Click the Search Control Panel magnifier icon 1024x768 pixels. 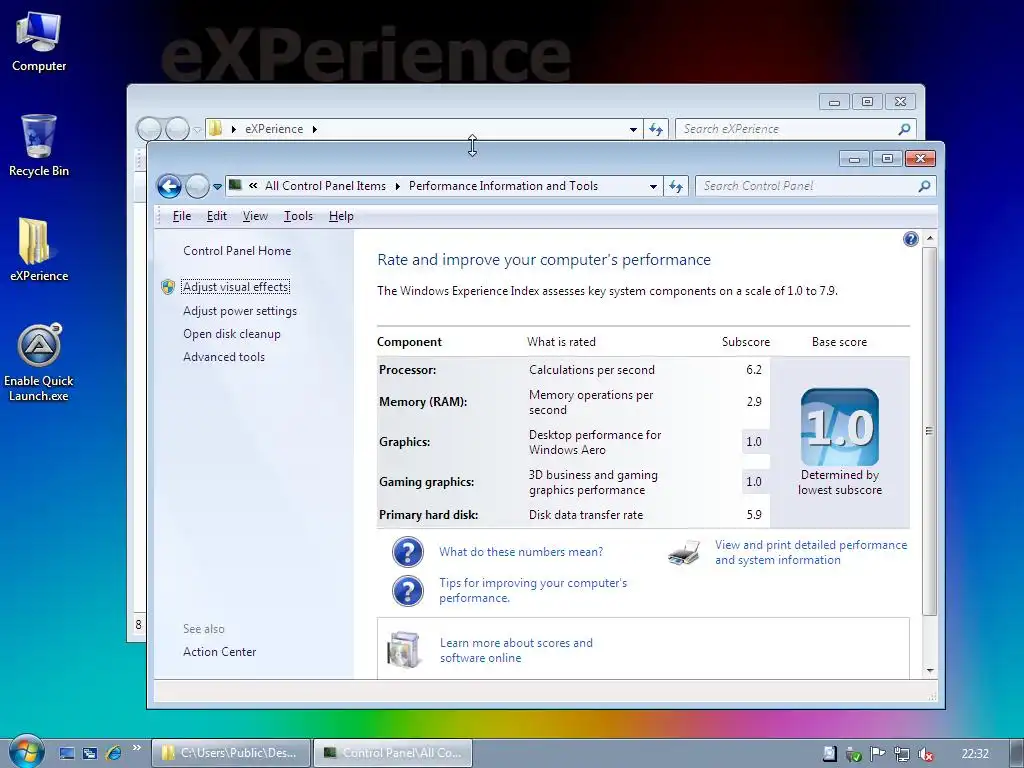click(x=924, y=186)
